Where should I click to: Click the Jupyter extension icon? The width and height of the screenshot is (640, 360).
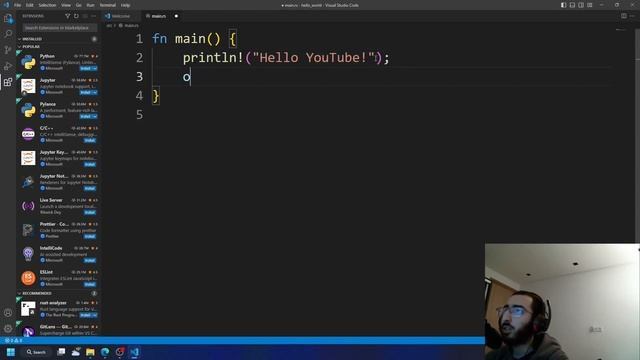pos(28,86)
